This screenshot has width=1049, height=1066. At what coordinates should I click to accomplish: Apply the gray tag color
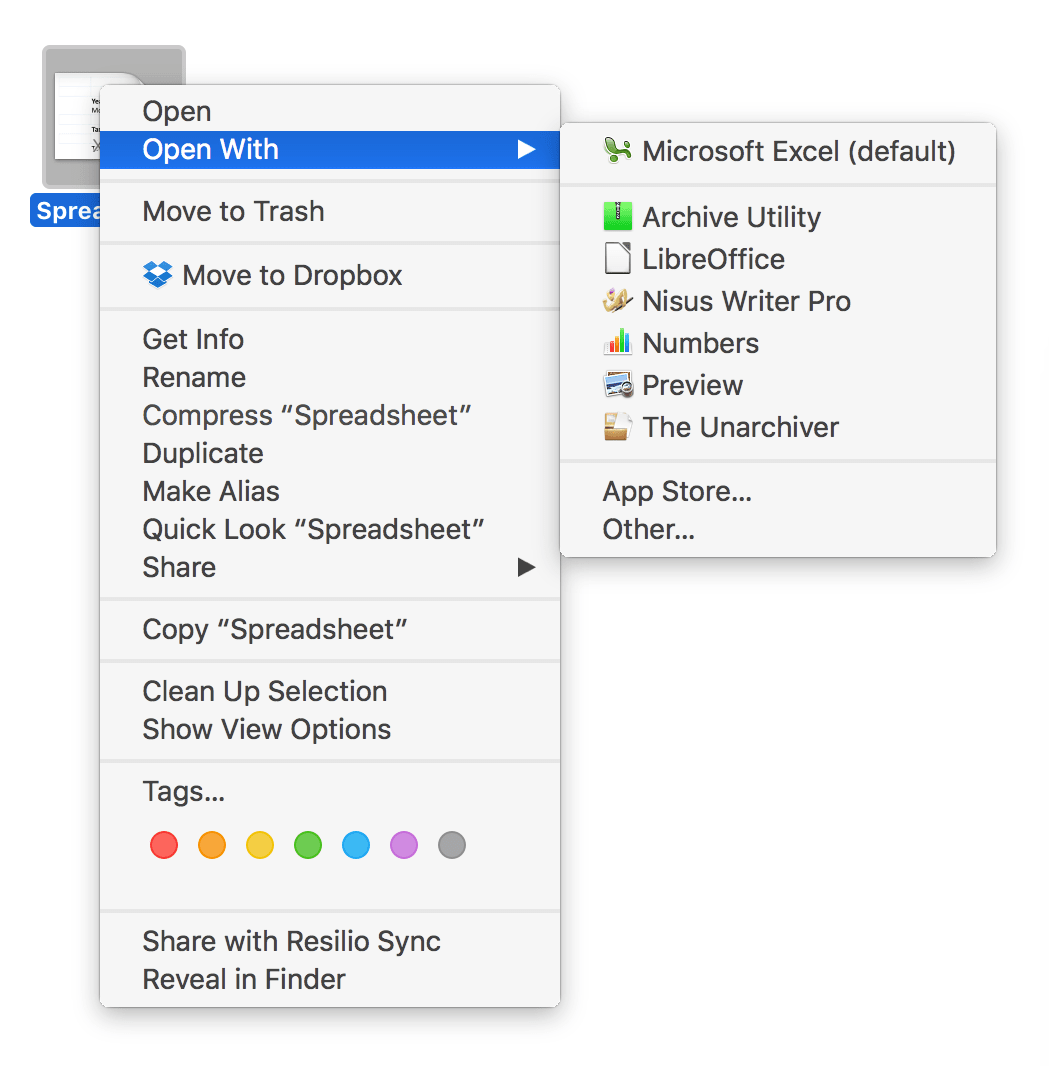click(452, 845)
